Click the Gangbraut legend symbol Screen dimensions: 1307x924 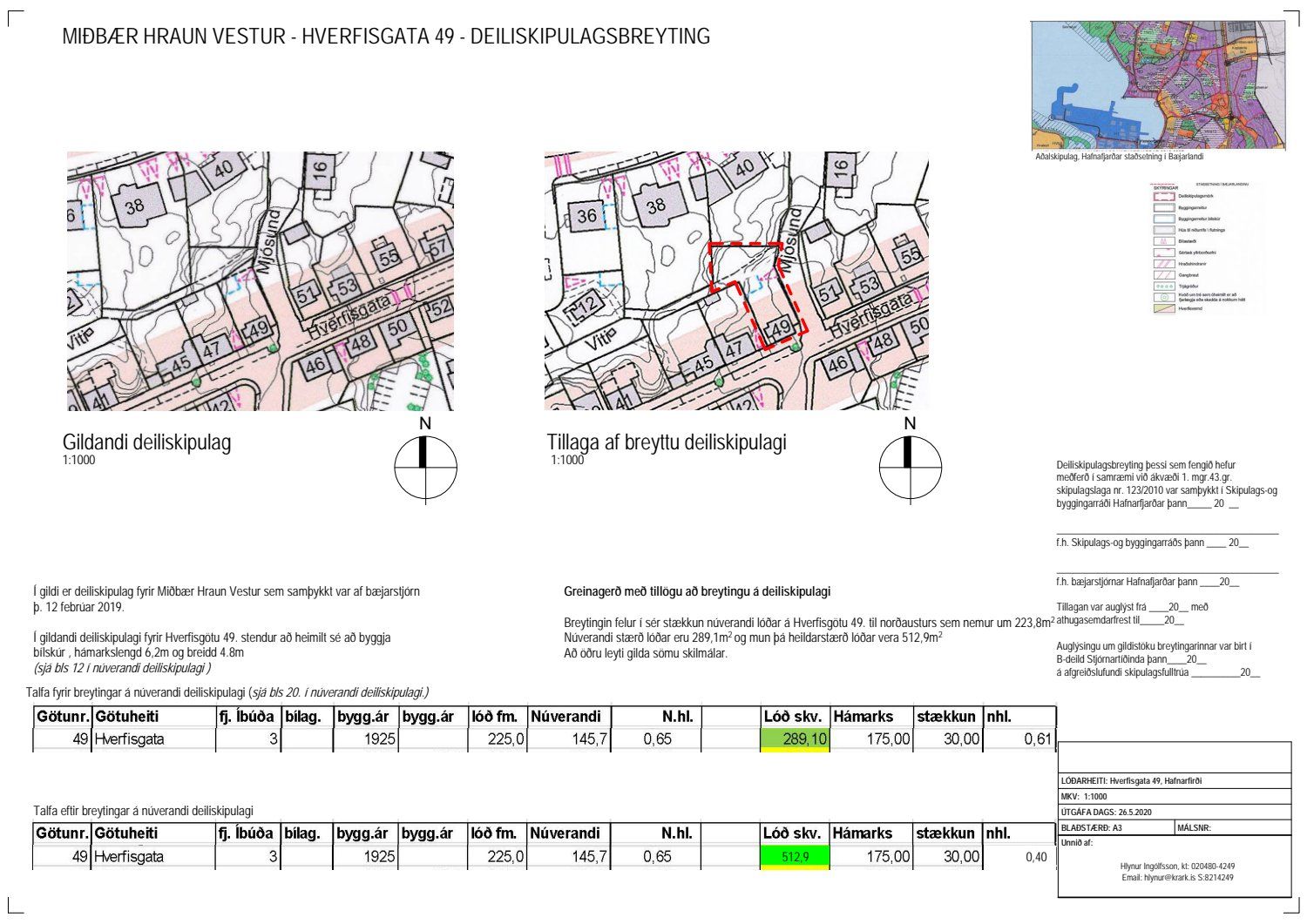tap(1163, 274)
